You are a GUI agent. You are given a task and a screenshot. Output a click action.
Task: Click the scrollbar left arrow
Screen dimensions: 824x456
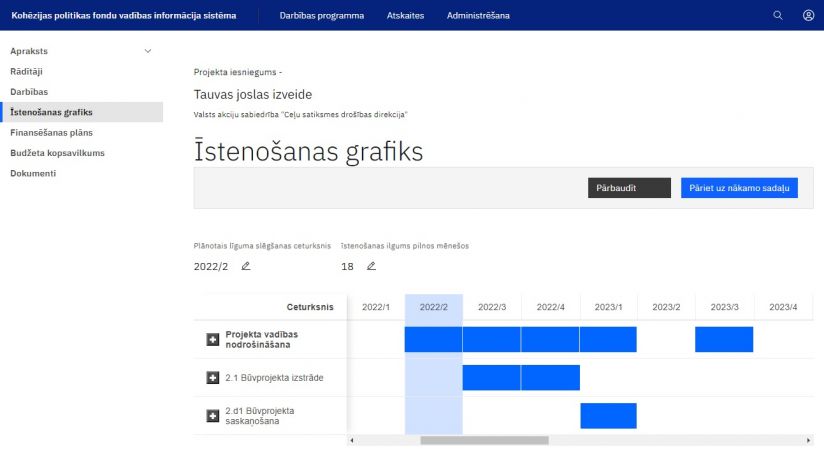(x=351, y=440)
